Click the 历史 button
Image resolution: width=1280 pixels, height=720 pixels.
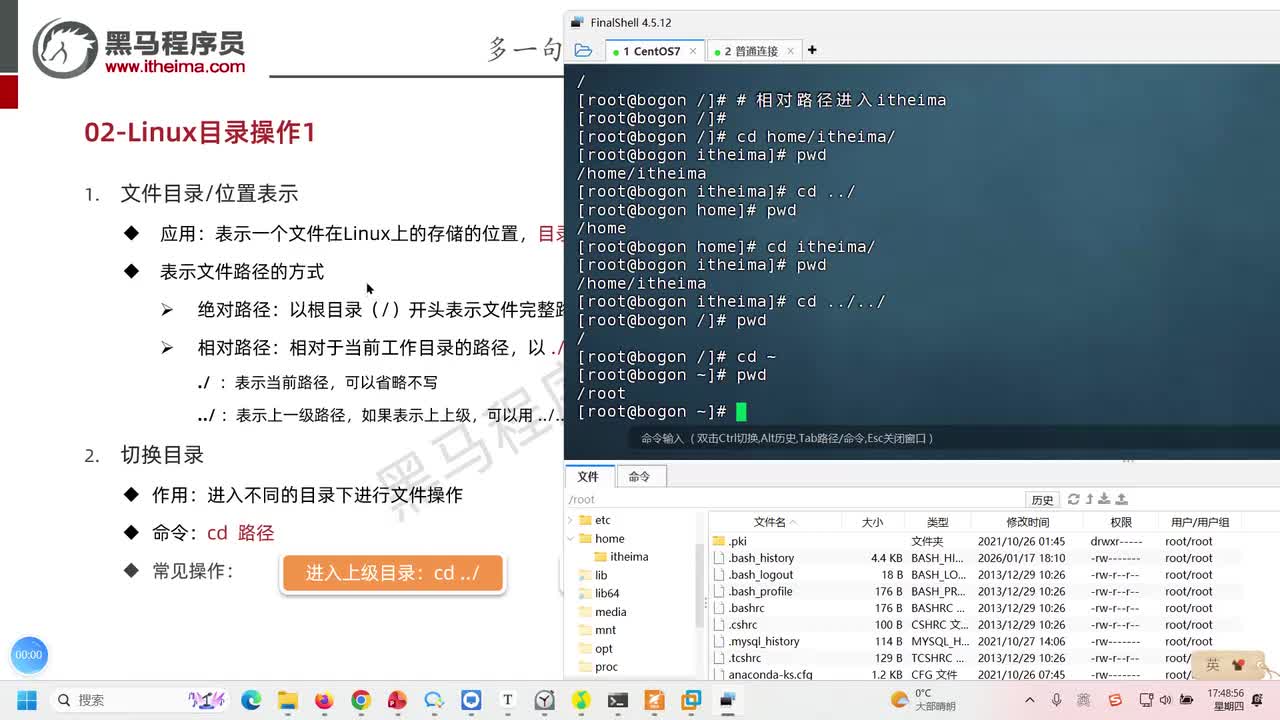pos(1042,499)
